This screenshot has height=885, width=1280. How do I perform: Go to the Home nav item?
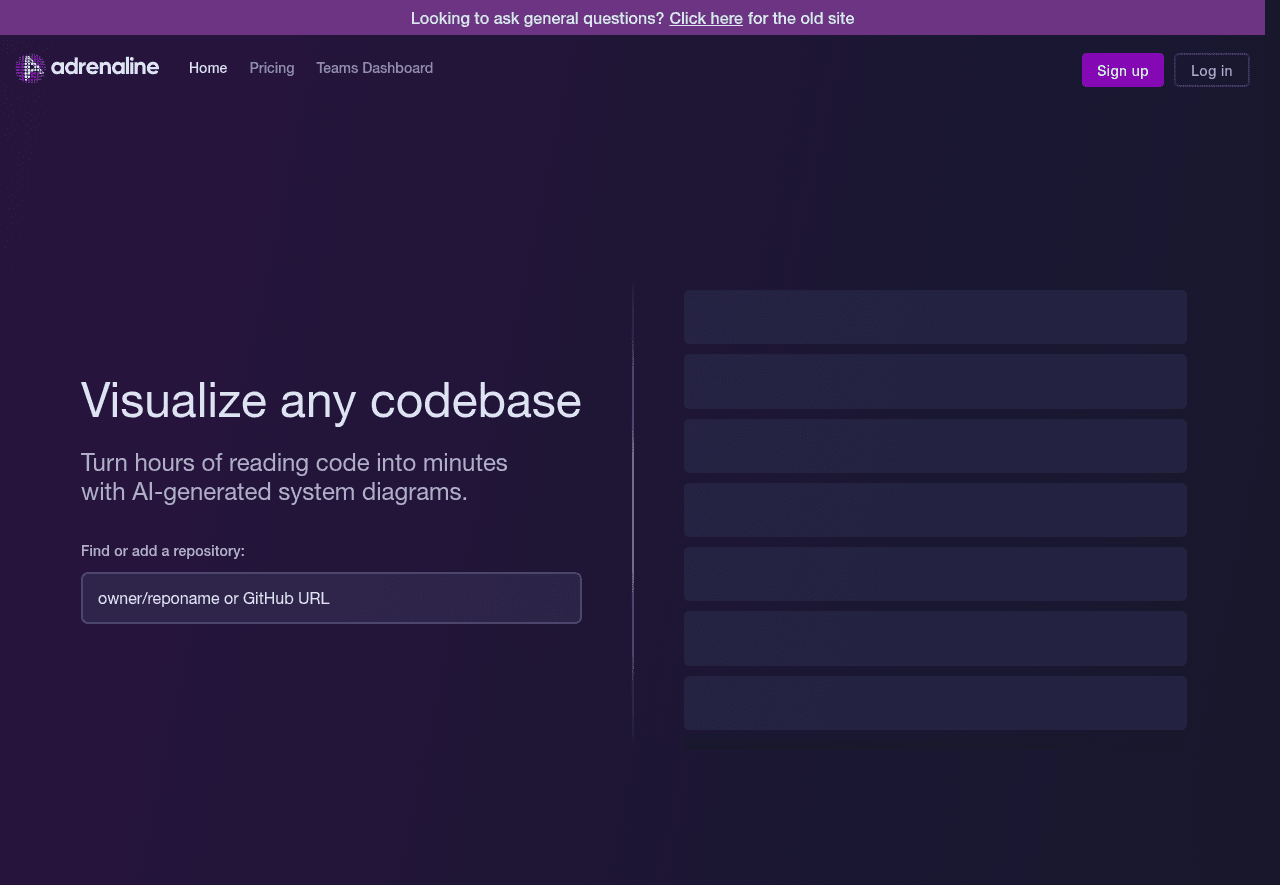click(x=208, y=68)
